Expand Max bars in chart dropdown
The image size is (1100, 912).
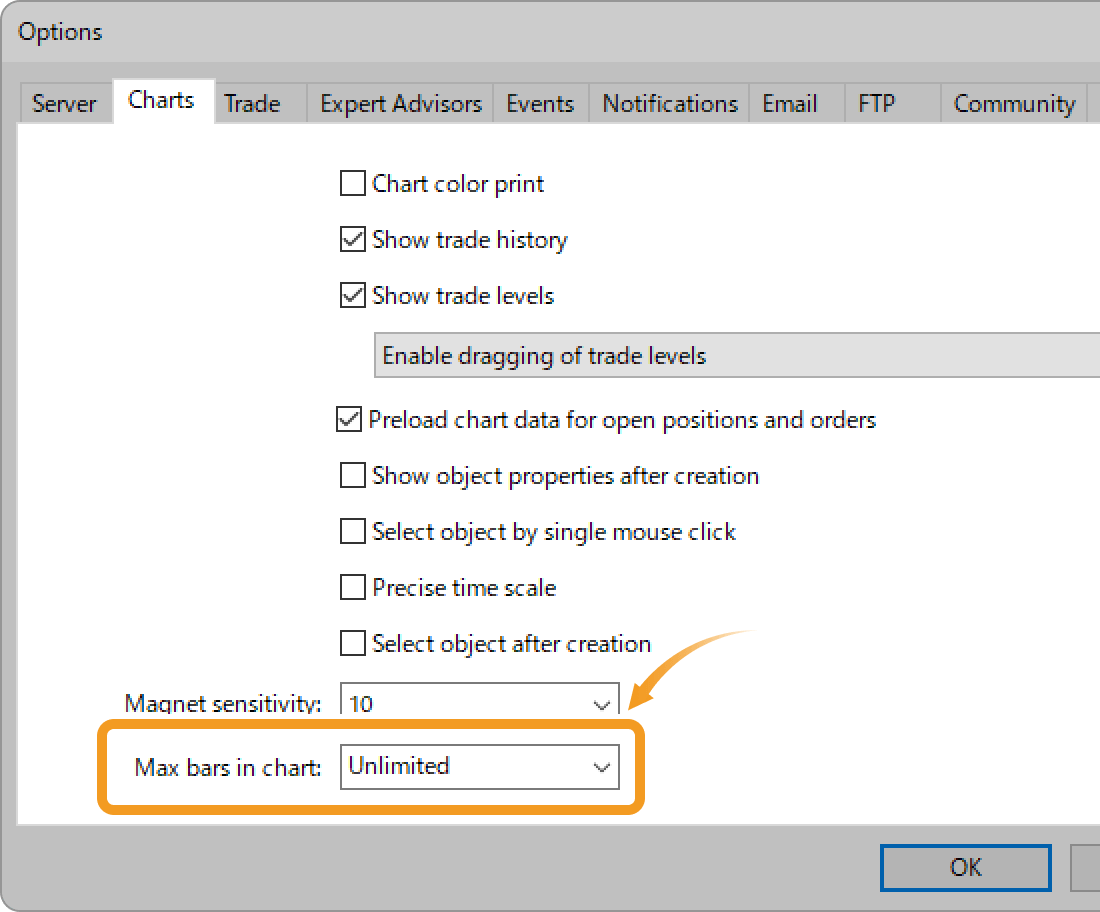coord(480,767)
